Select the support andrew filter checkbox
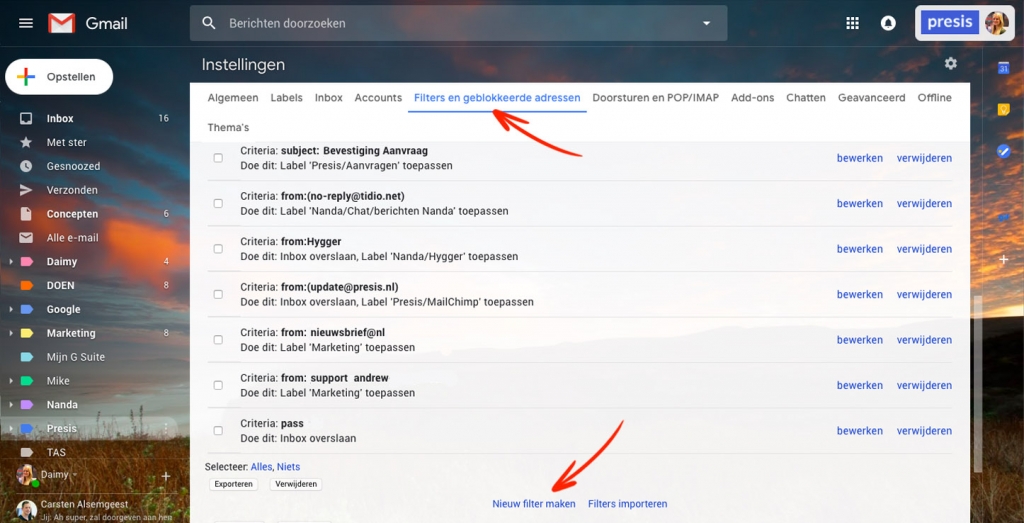The height and width of the screenshot is (523, 1024). tap(218, 385)
